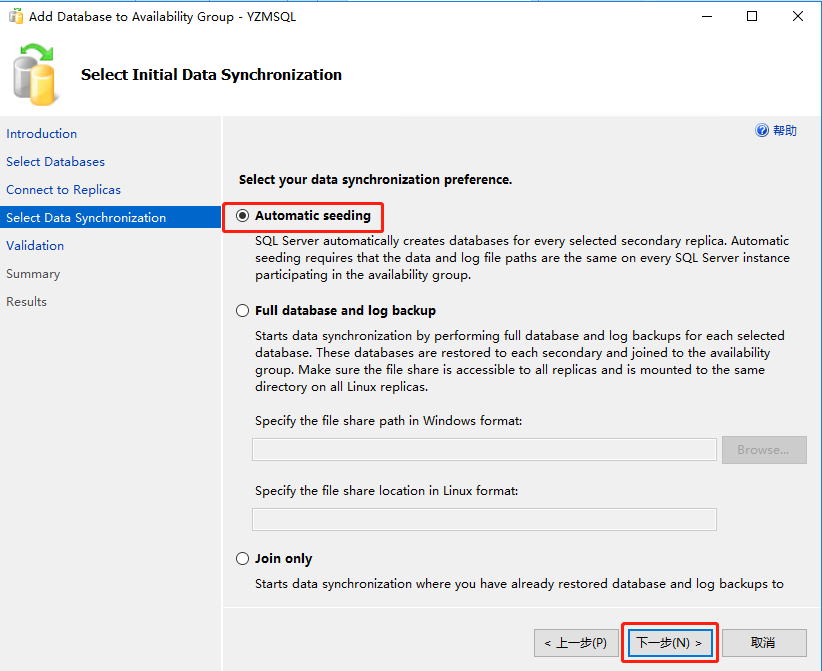The height and width of the screenshot is (671, 822).
Task: Proceed with the 下一步(N) button
Action: click(670, 643)
